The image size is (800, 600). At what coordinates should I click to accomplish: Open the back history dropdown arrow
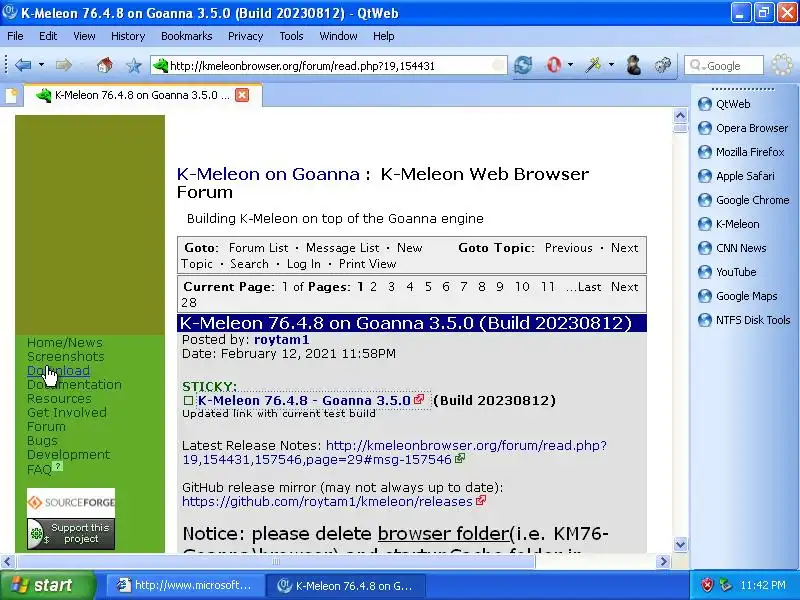[x=41, y=65]
